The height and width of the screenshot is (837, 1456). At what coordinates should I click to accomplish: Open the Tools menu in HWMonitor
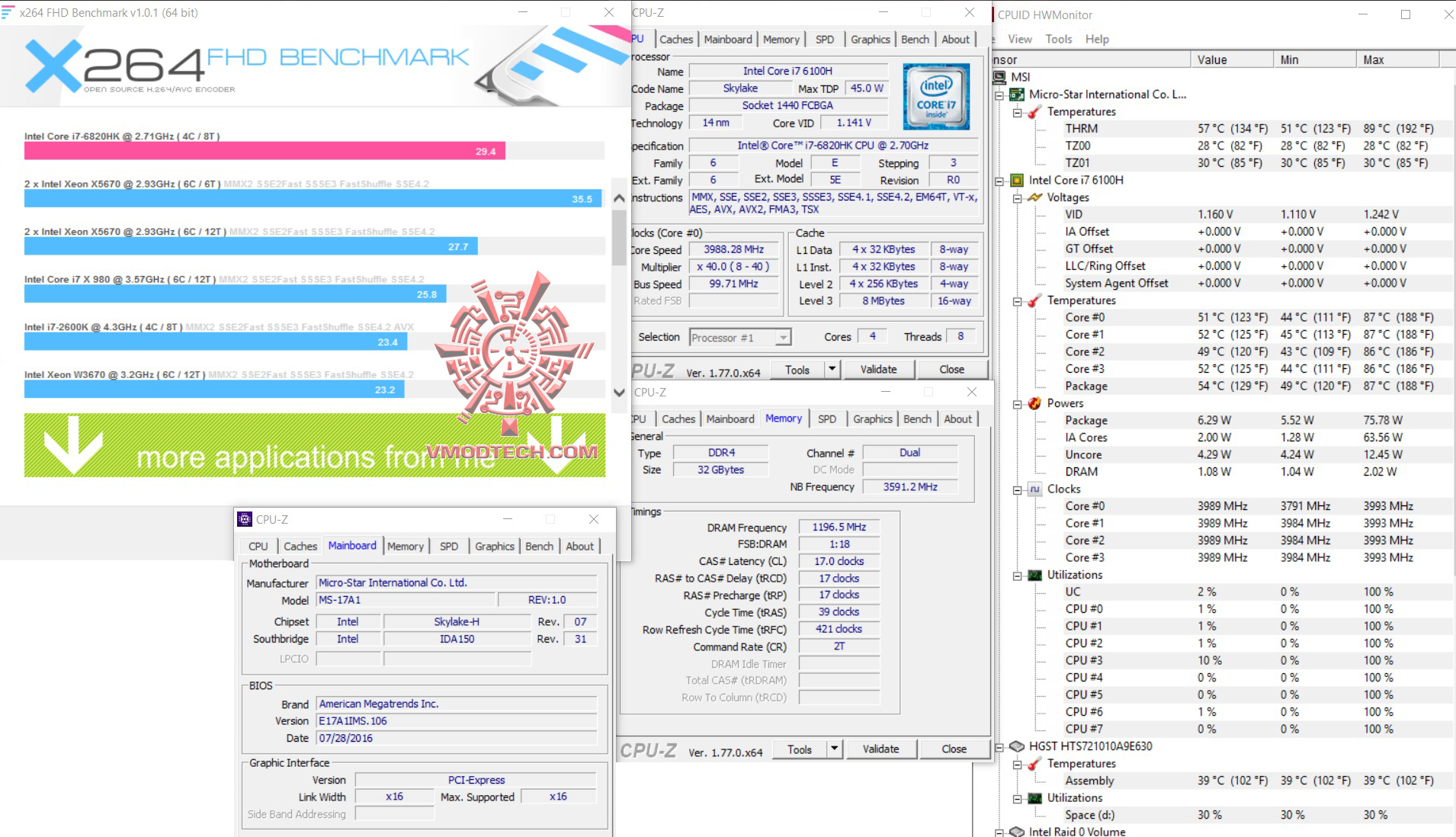(1058, 39)
